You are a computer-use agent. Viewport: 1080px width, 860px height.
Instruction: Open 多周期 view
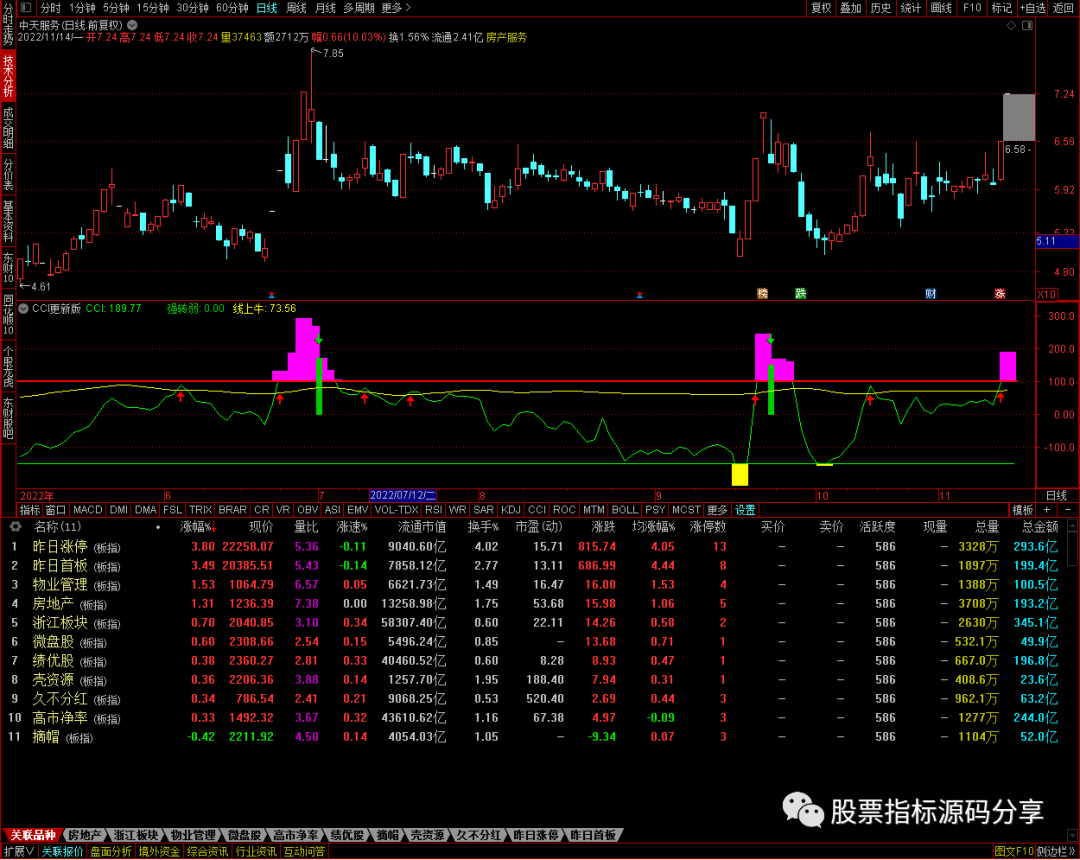pyautogui.click(x=359, y=8)
